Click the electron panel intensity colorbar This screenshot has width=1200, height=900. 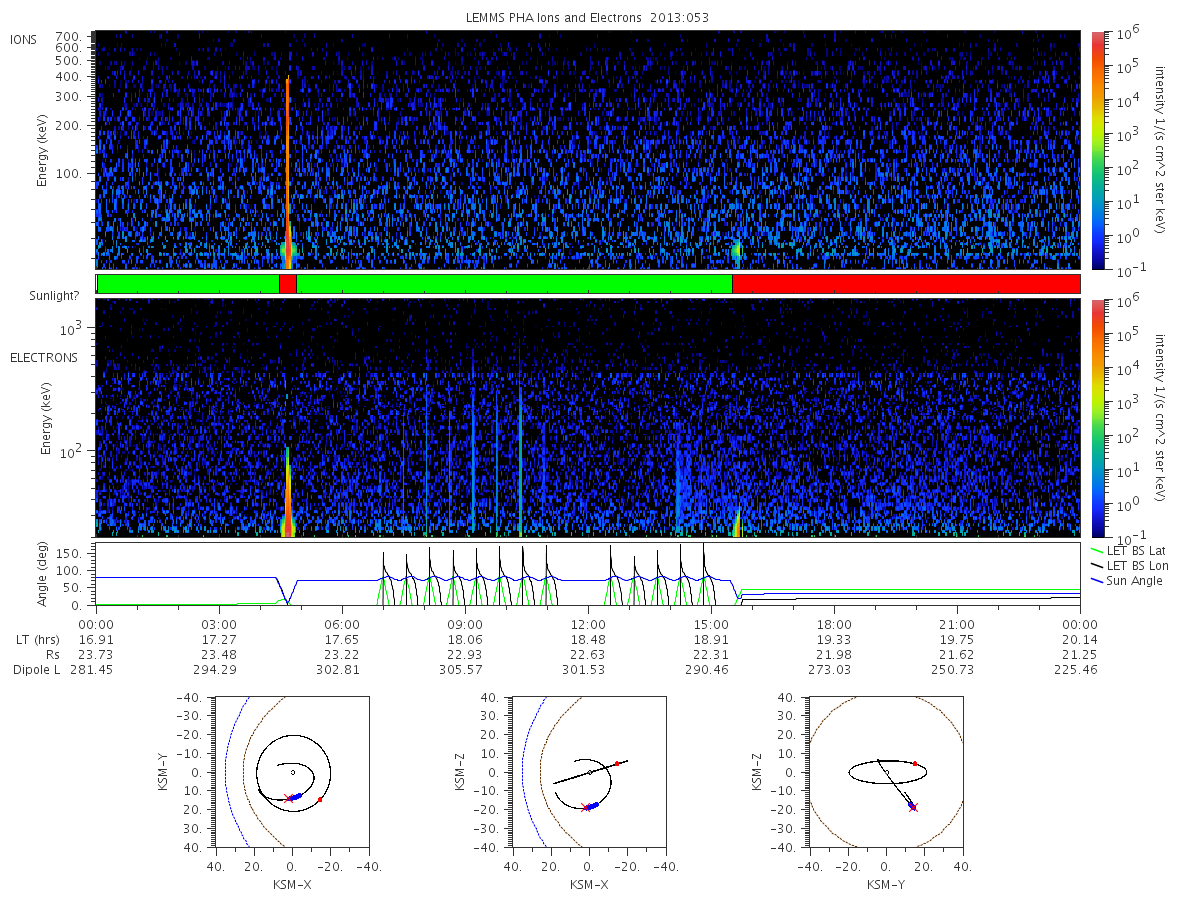pos(1097,417)
